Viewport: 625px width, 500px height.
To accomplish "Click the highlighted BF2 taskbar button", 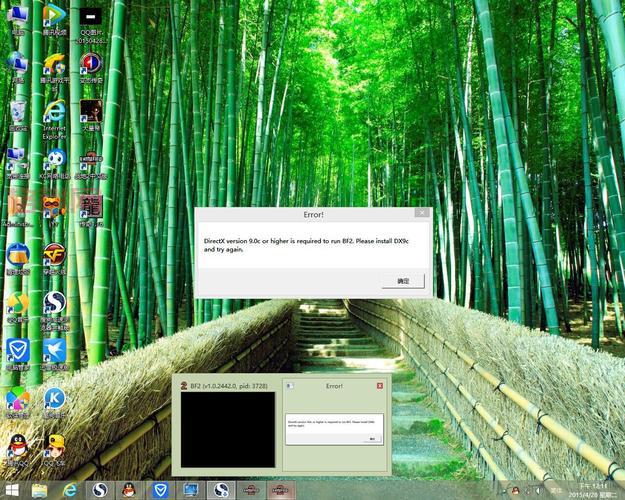I will [x=280, y=490].
